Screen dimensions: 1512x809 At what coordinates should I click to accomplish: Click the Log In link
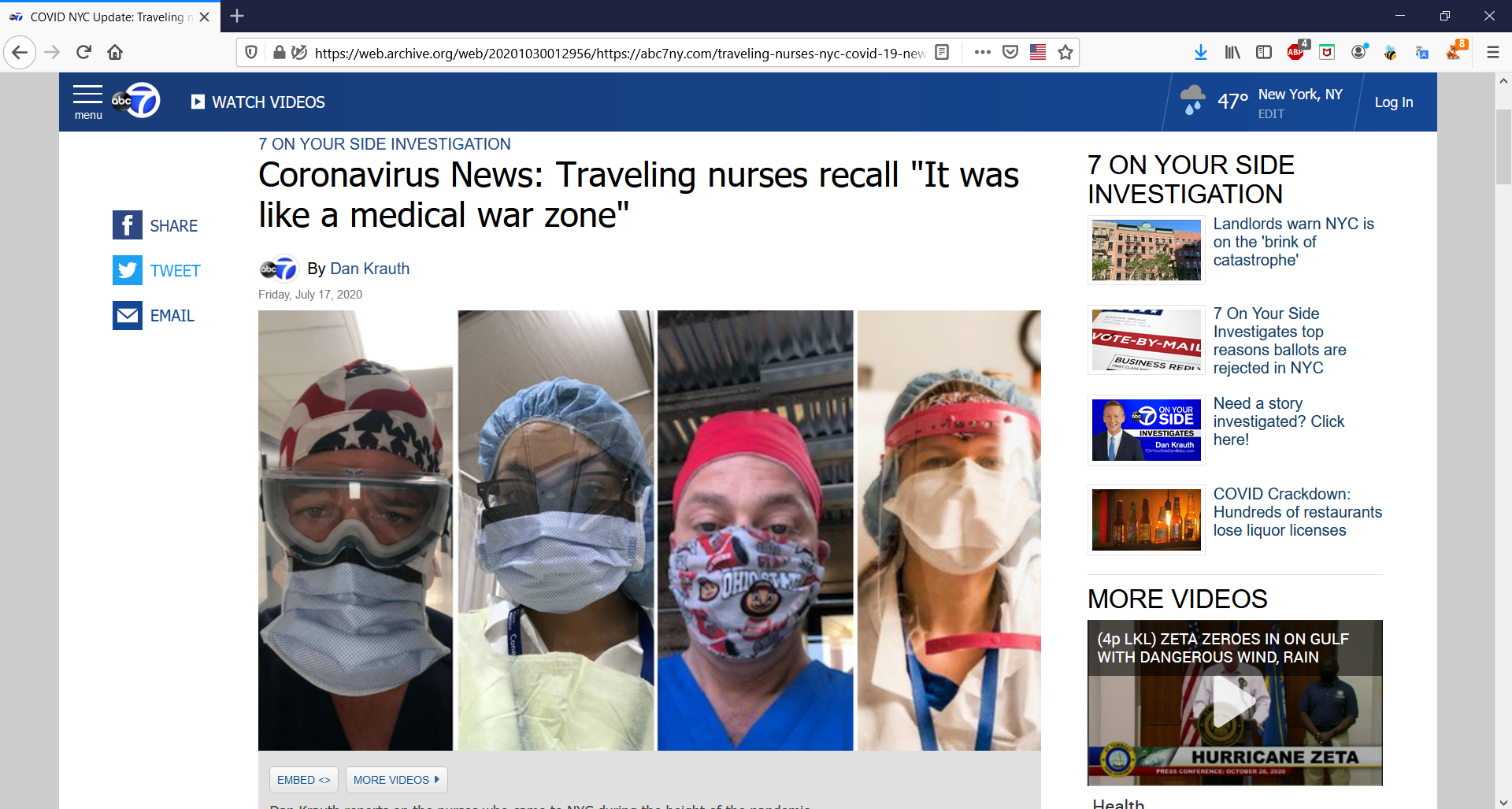tap(1393, 102)
